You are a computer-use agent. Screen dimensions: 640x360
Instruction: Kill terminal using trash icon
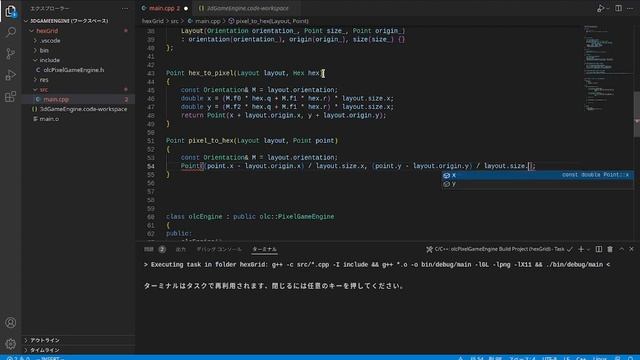[x=610, y=249]
